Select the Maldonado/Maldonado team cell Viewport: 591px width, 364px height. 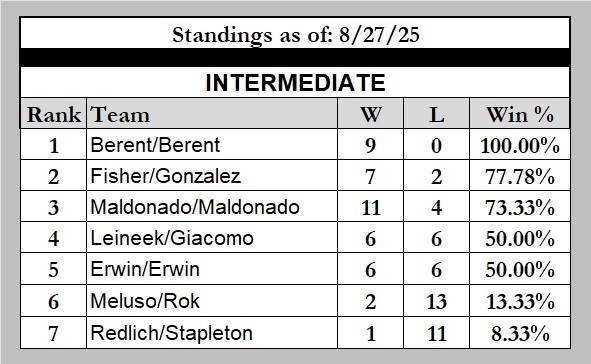[212, 206]
